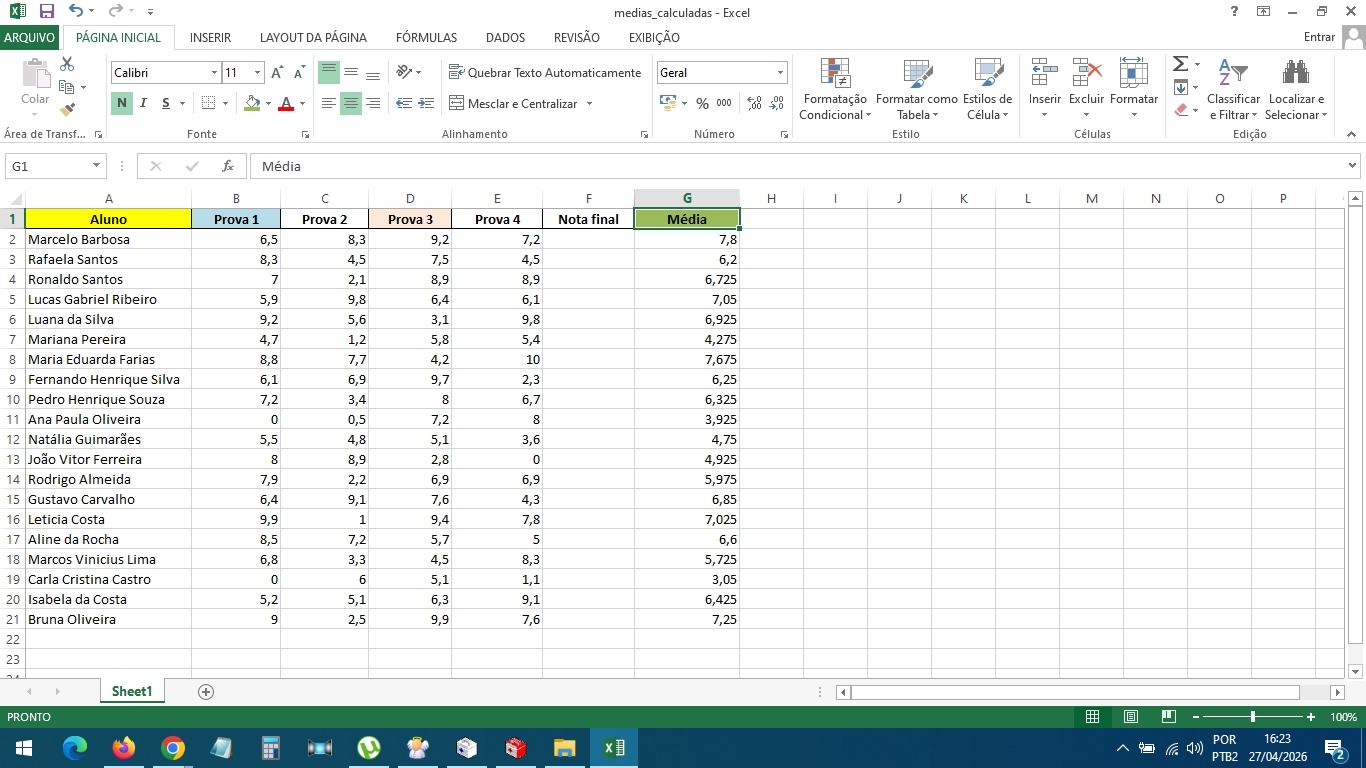Click the Insert Function fx icon
This screenshot has height=768, width=1366.
[x=228, y=166]
